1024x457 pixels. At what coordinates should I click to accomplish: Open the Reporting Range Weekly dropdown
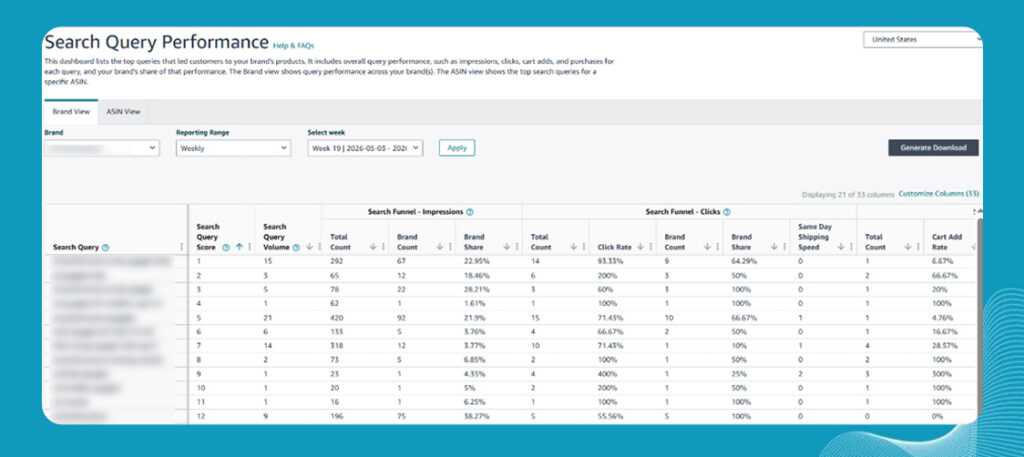(233, 148)
